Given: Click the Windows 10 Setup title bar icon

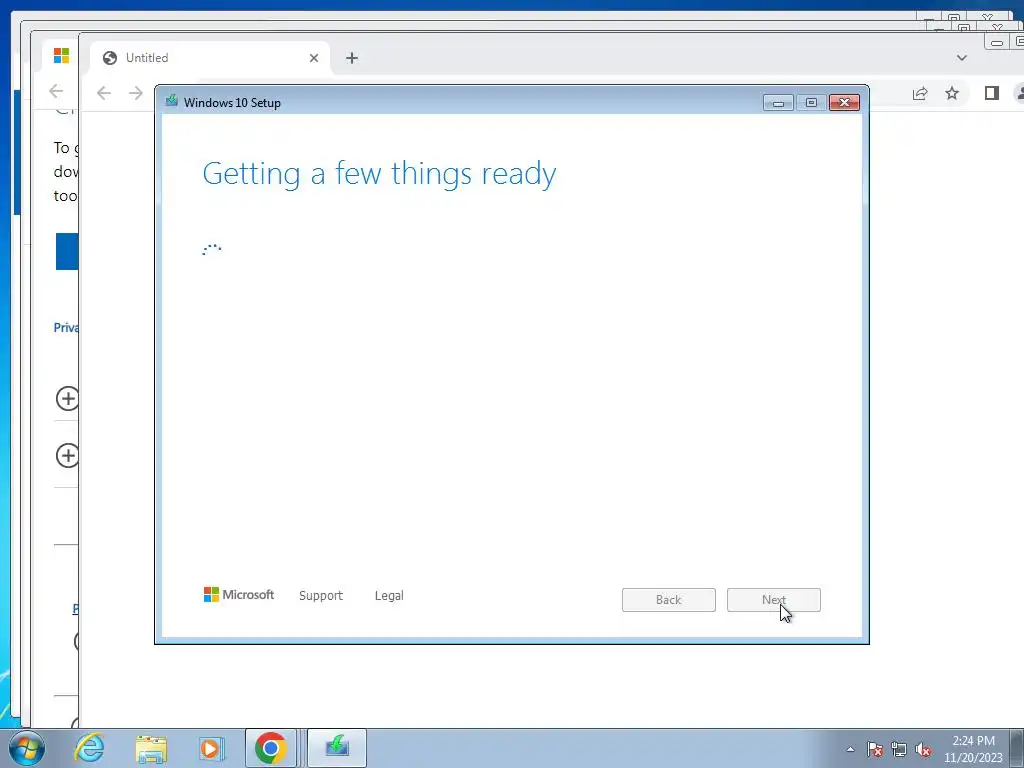Looking at the screenshot, I should click(x=172, y=101).
